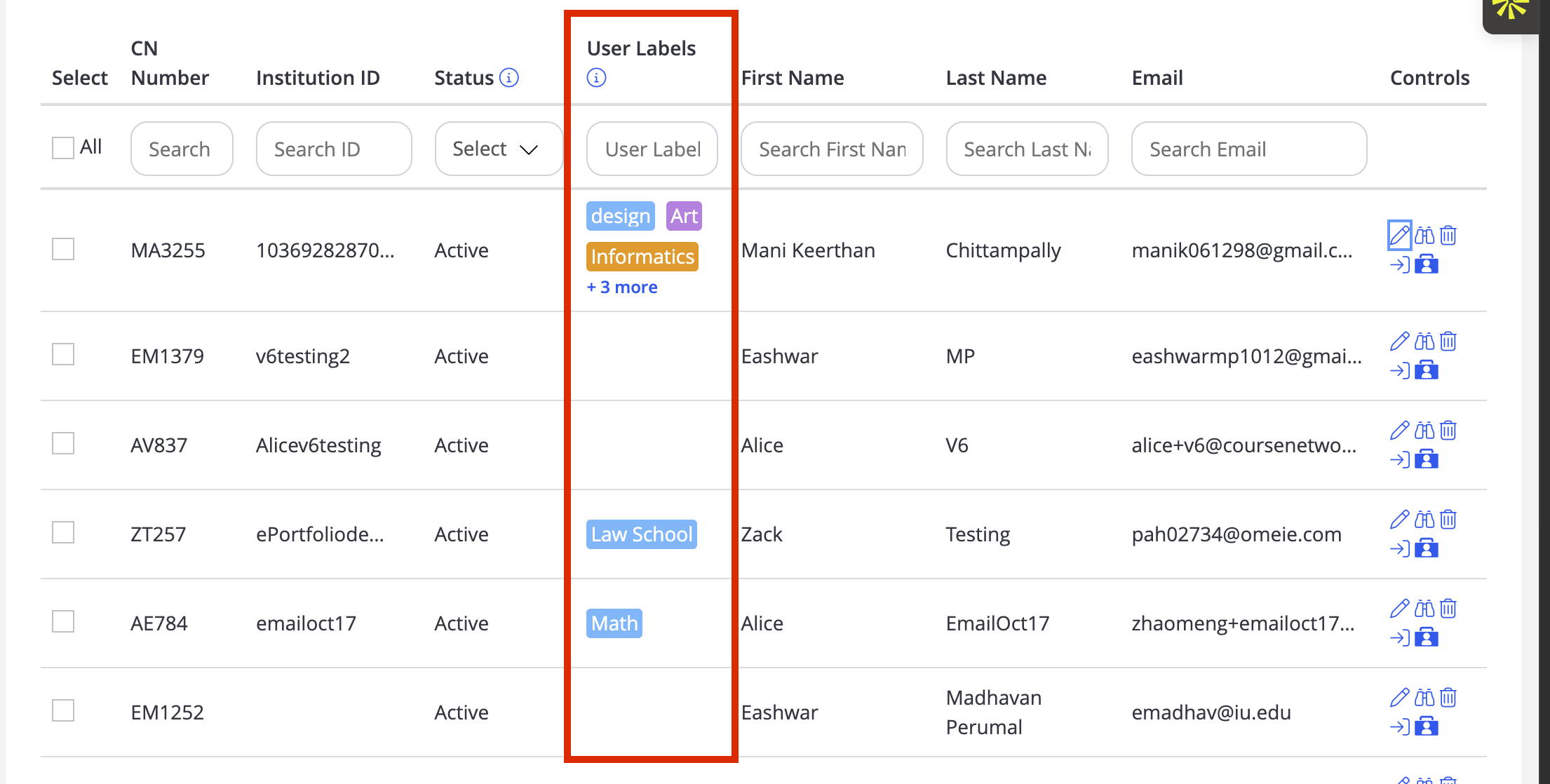Click the Status column info icon
Image resolution: width=1550 pixels, height=784 pixels.
click(509, 78)
